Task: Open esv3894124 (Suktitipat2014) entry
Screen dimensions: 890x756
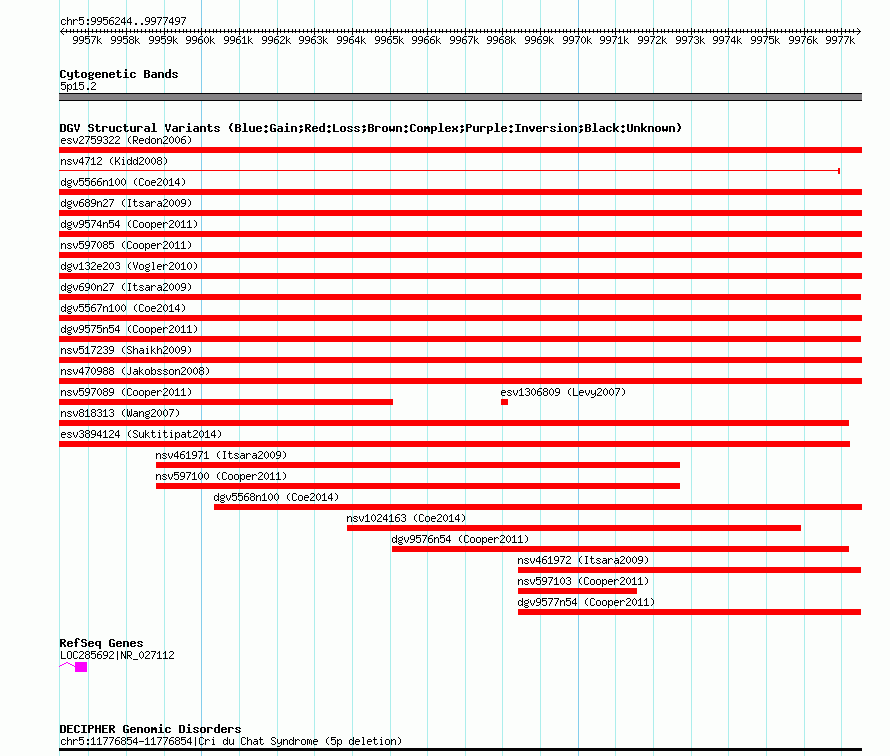Action: (x=141, y=434)
